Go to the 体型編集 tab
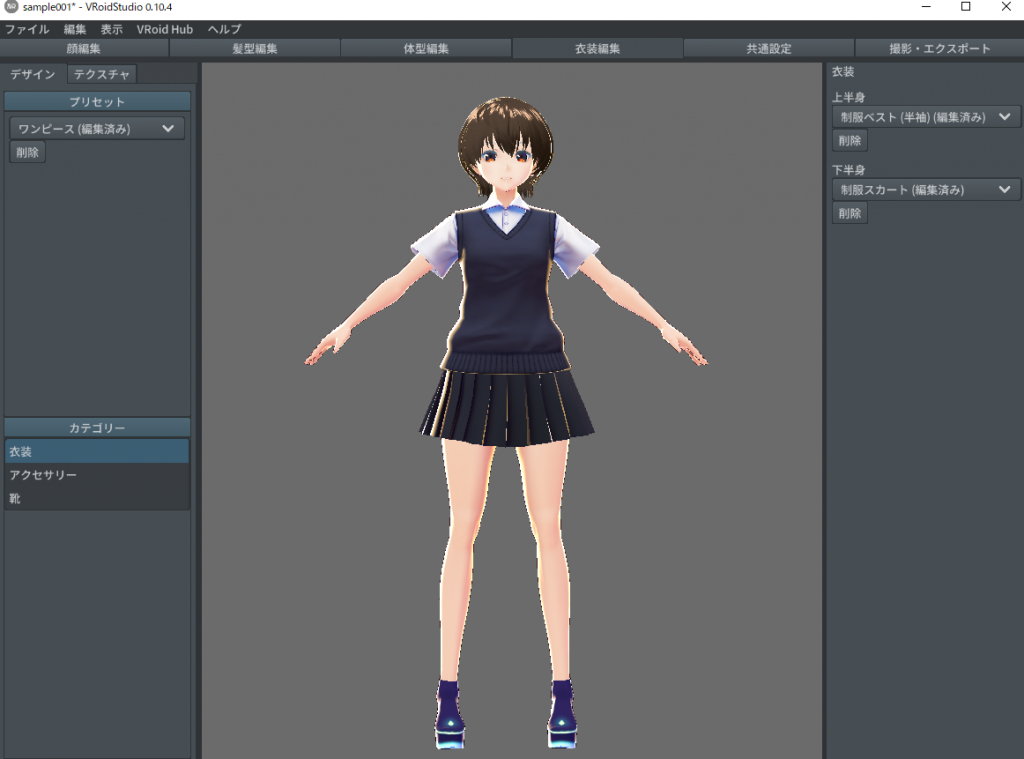This screenshot has width=1024, height=759. (x=426, y=48)
